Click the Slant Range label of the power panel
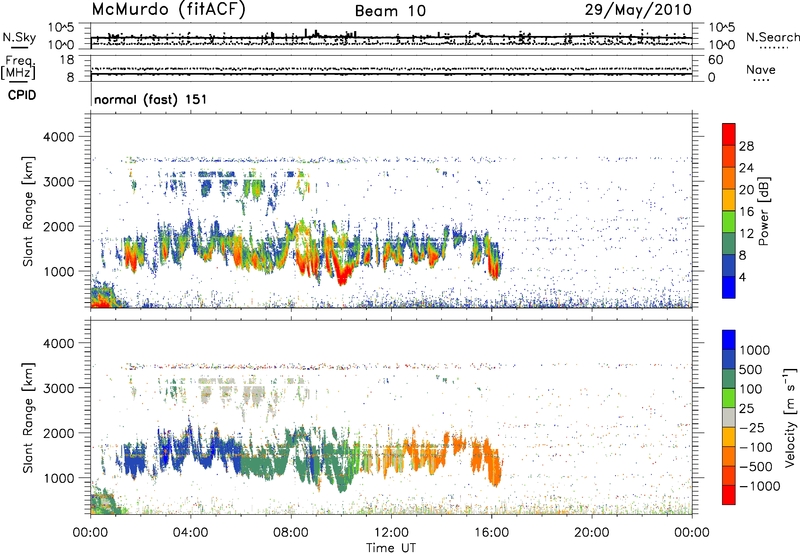Screen dimensions: 800x554 [x=28, y=211]
